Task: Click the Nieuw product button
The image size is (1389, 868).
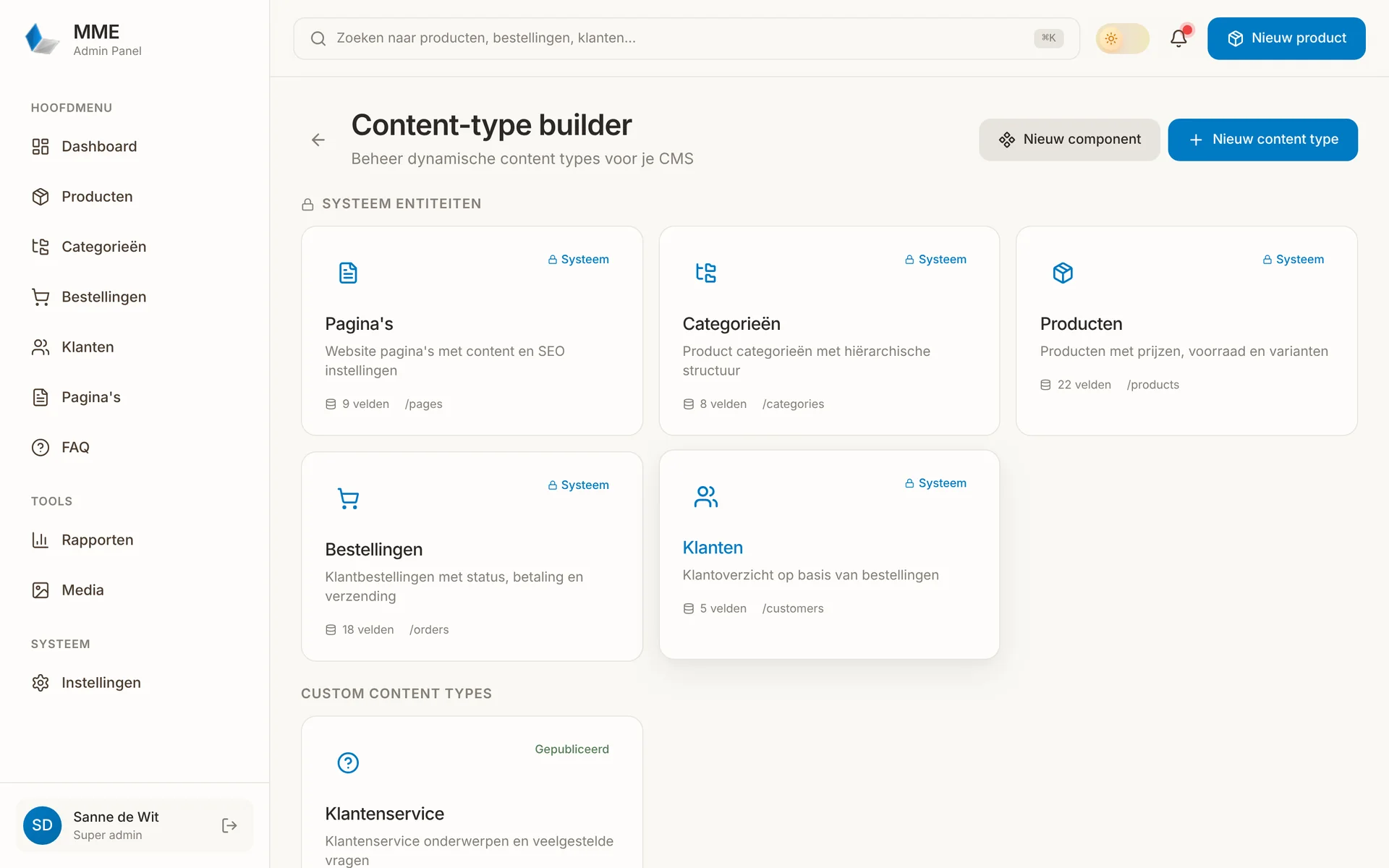Action: 1286,38
